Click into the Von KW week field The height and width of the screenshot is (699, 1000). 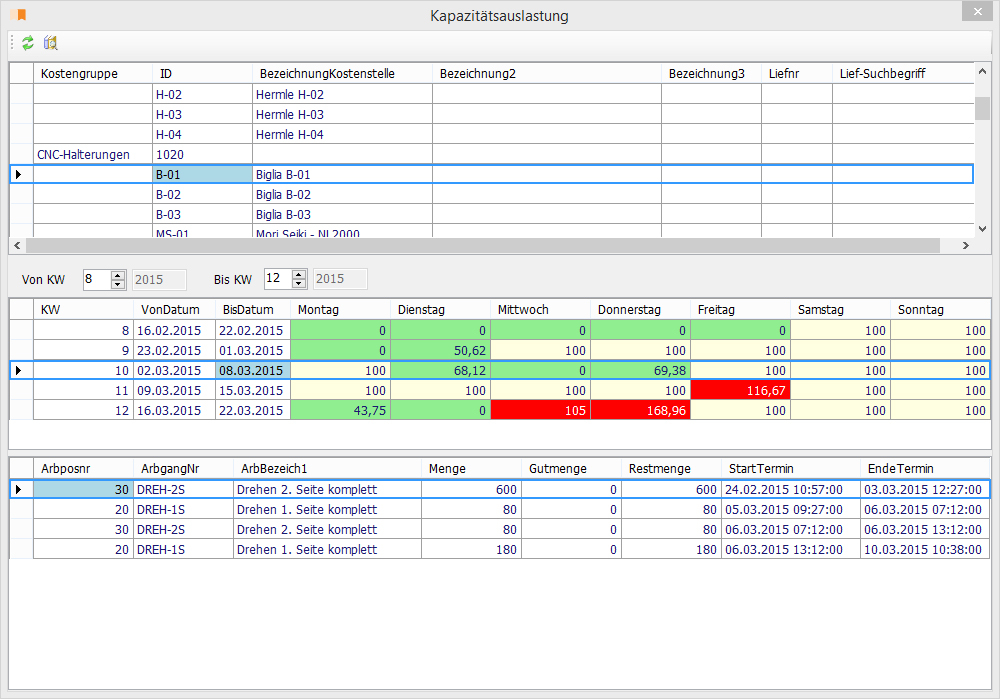click(96, 280)
